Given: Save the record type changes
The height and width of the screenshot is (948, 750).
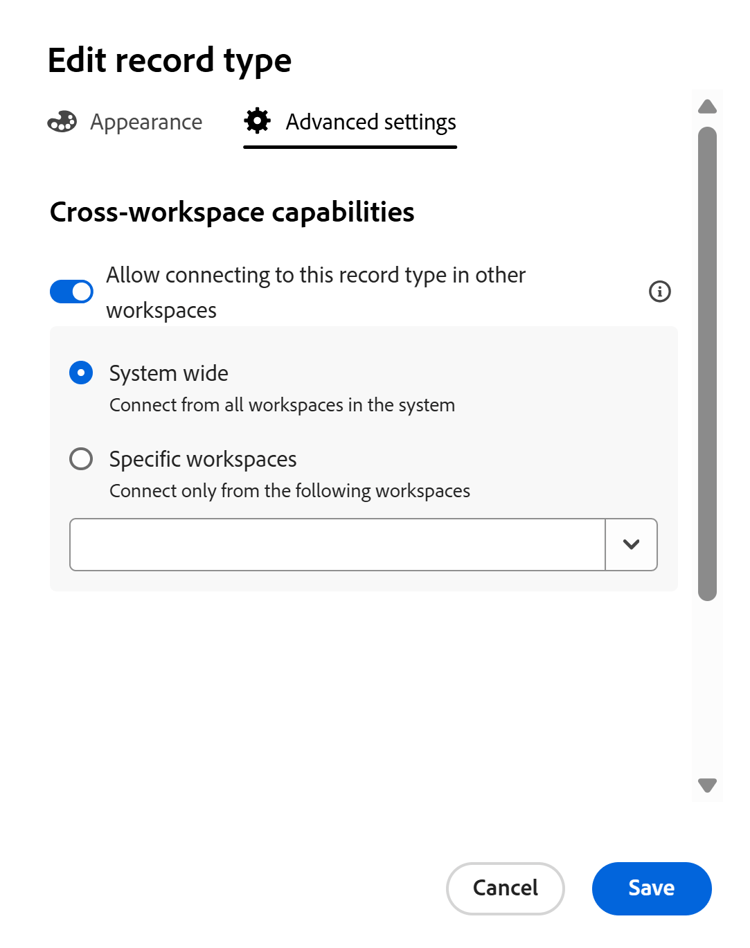Looking at the screenshot, I should coord(651,888).
